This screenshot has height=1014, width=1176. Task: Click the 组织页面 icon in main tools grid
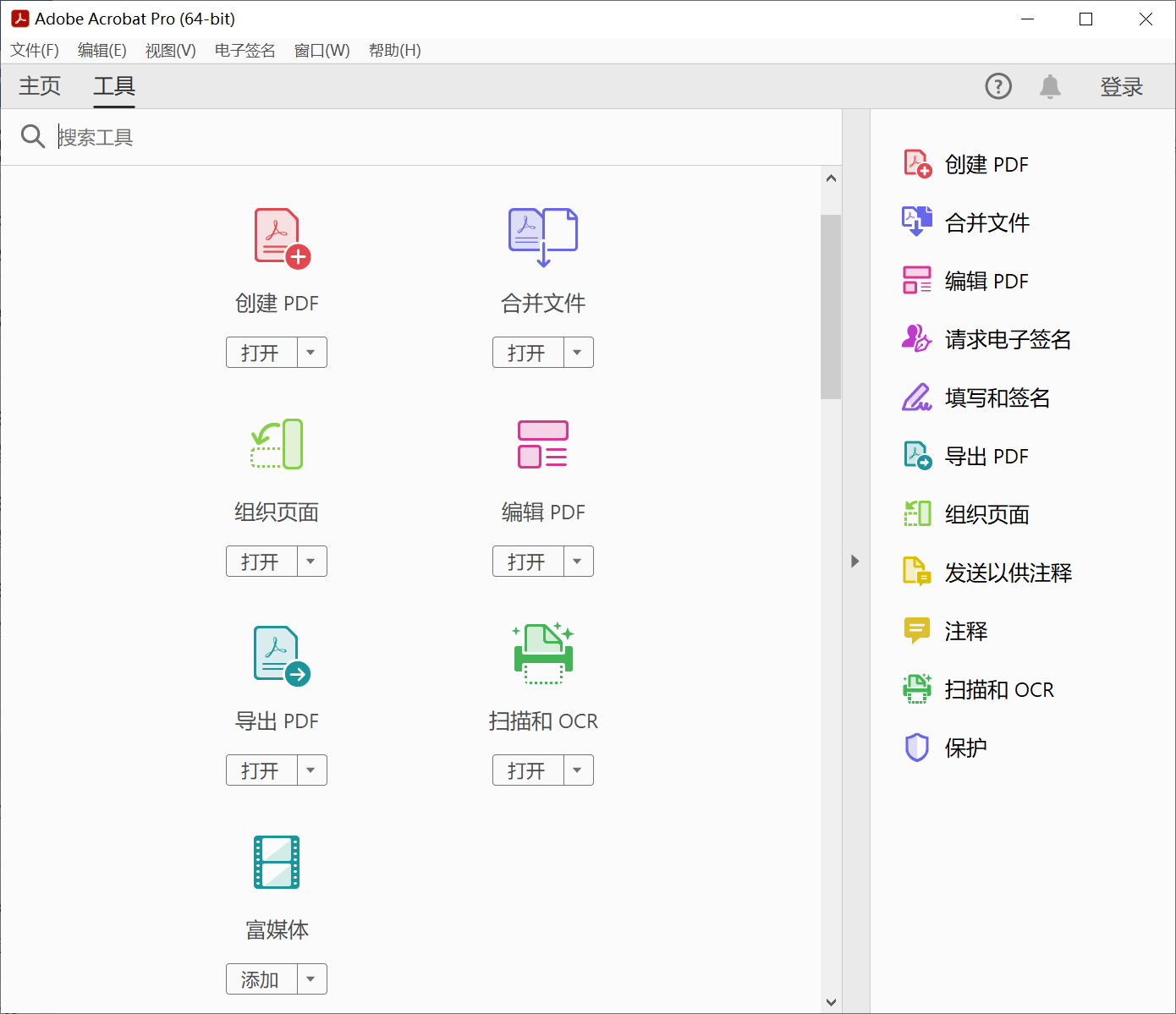[x=277, y=444]
